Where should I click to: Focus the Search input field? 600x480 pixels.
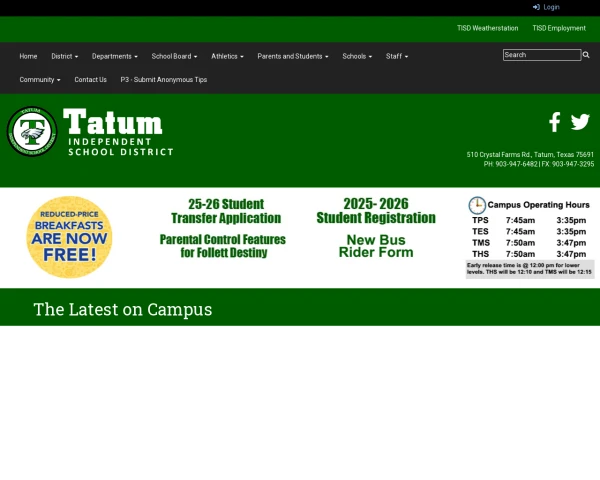542,55
